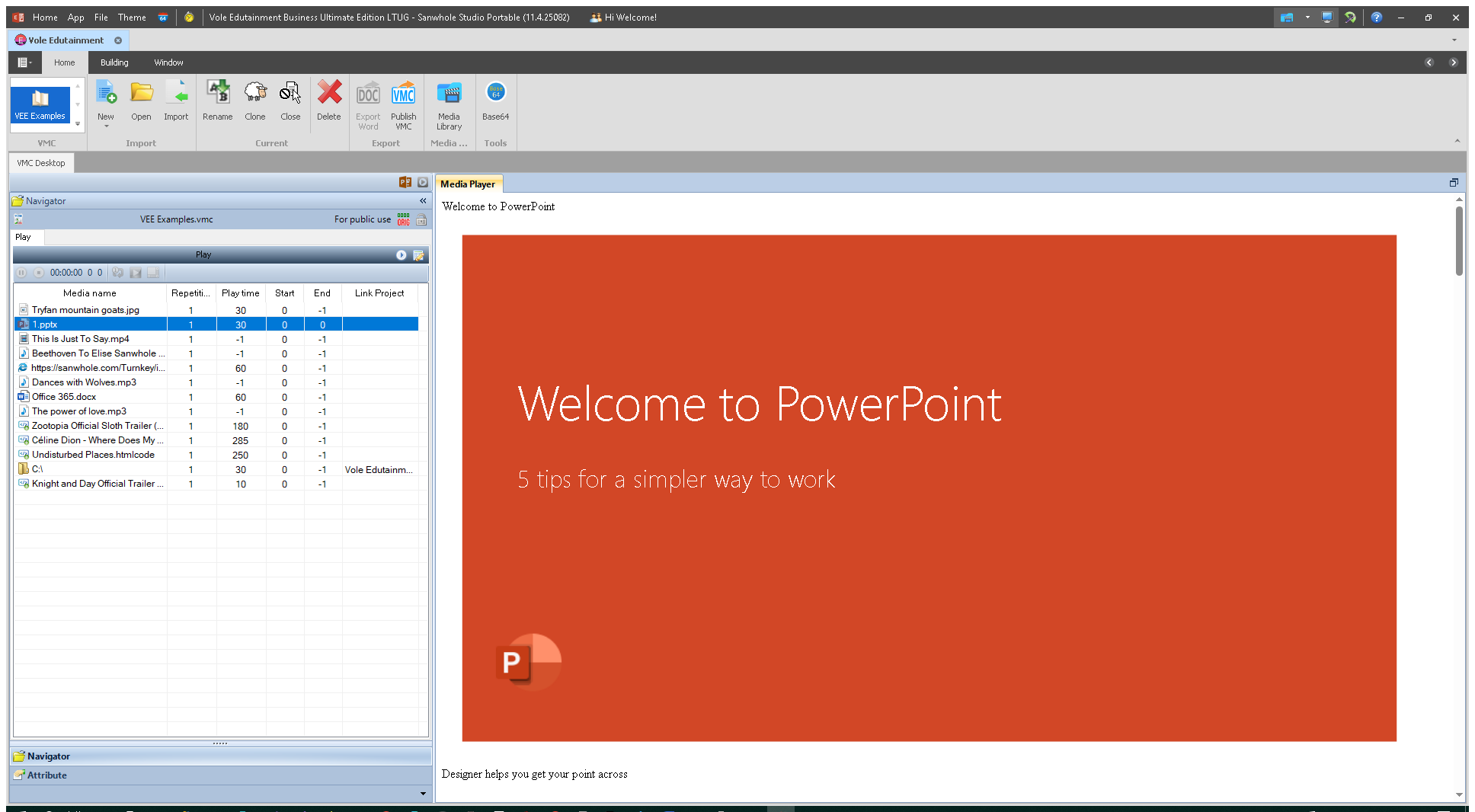
Task: Click the ribbon scroll-left arrow
Action: pos(1429,62)
